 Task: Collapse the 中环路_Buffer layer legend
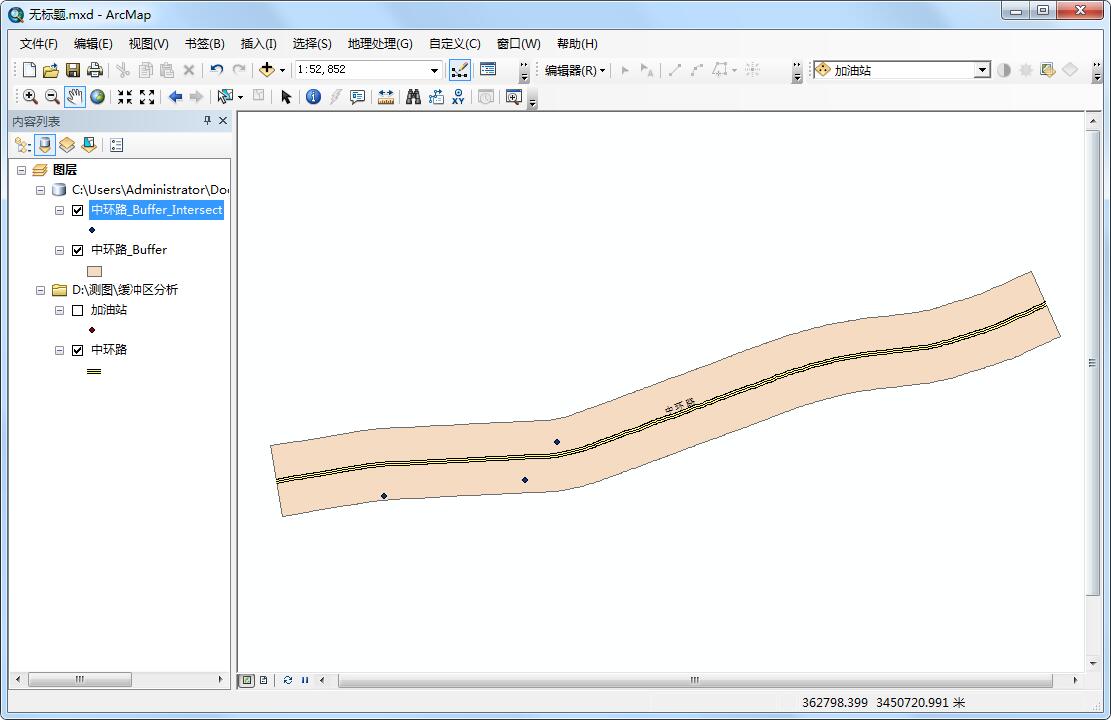[x=60, y=250]
